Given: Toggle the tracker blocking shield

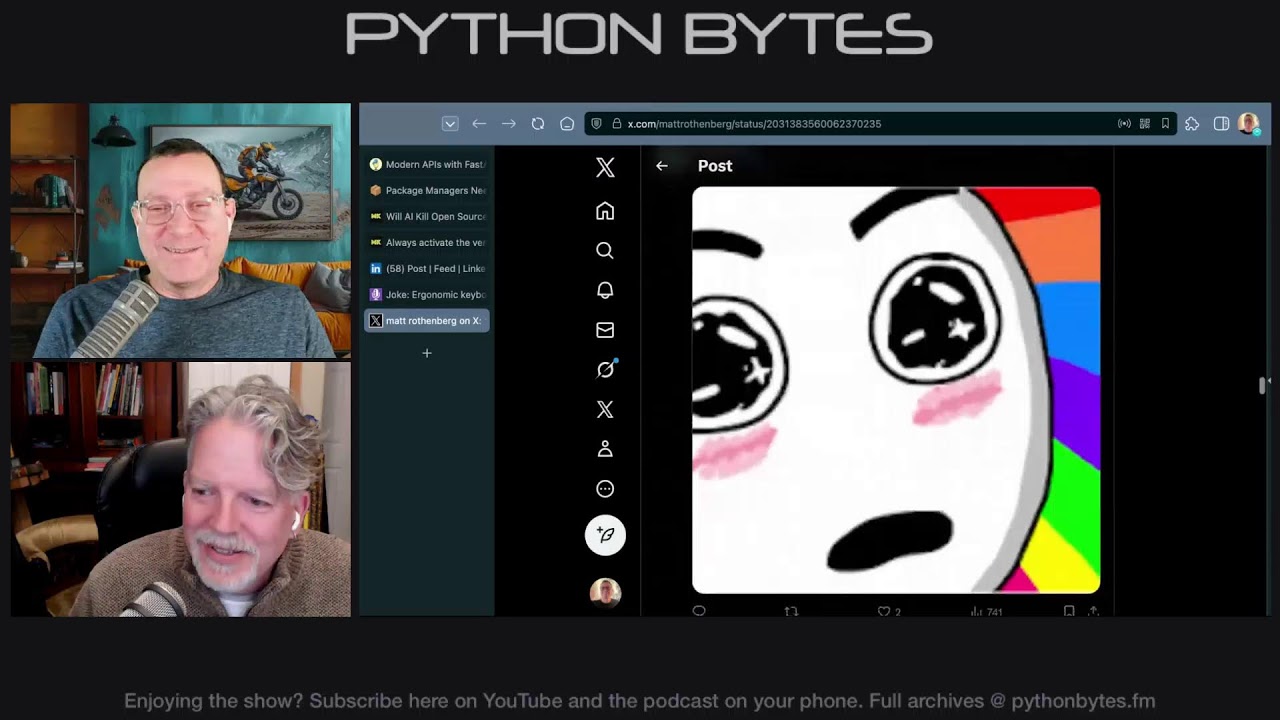Looking at the screenshot, I should click(597, 123).
